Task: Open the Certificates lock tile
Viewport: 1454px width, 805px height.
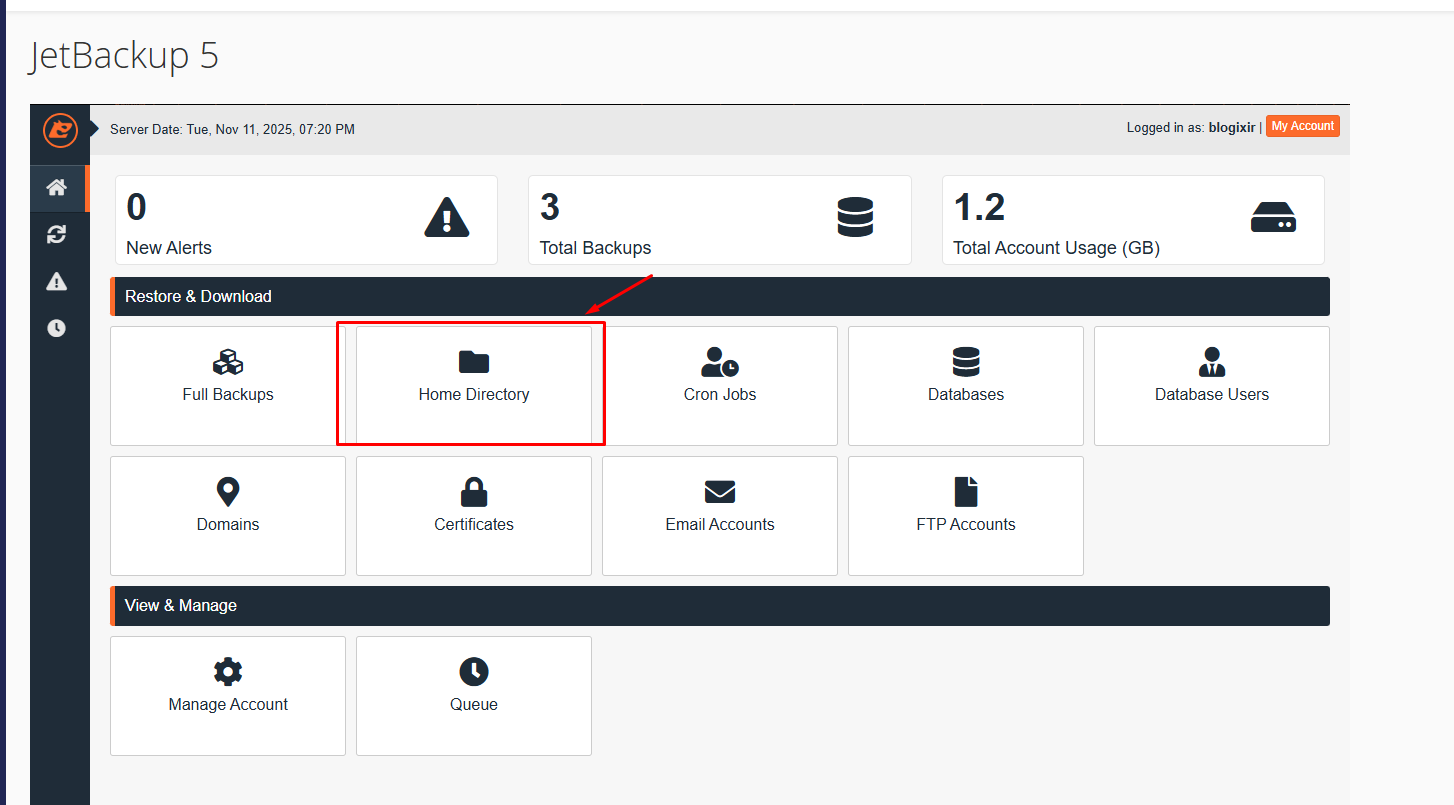Action: (474, 515)
